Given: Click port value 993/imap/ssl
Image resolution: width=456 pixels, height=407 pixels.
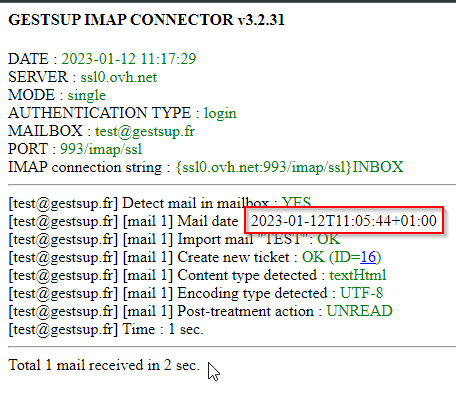Looking at the screenshot, I should [101, 149].
